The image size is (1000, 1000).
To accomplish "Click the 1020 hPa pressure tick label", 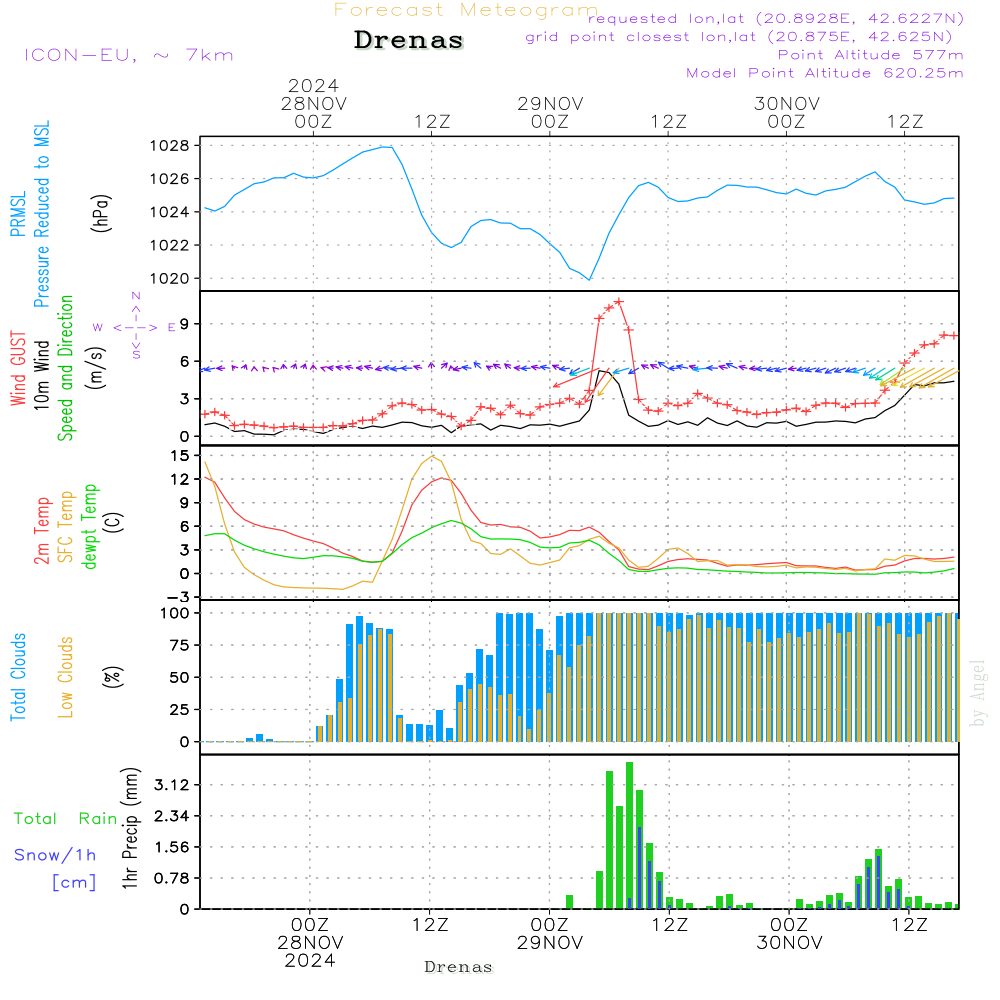I will pos(170,279).
